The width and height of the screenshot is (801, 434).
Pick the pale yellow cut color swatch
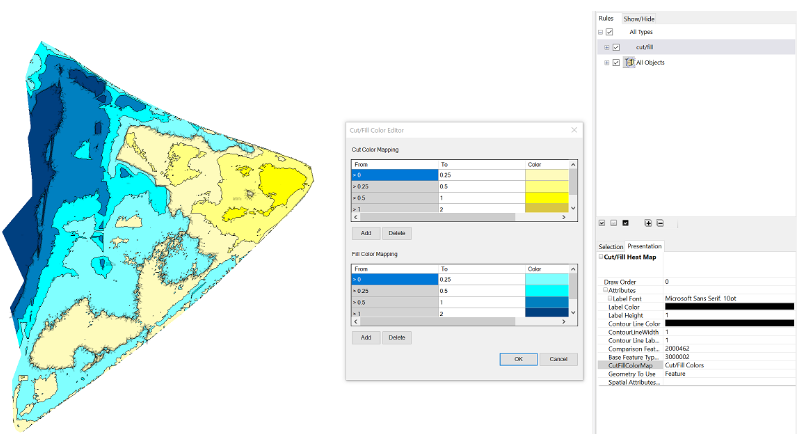(547, 175)
